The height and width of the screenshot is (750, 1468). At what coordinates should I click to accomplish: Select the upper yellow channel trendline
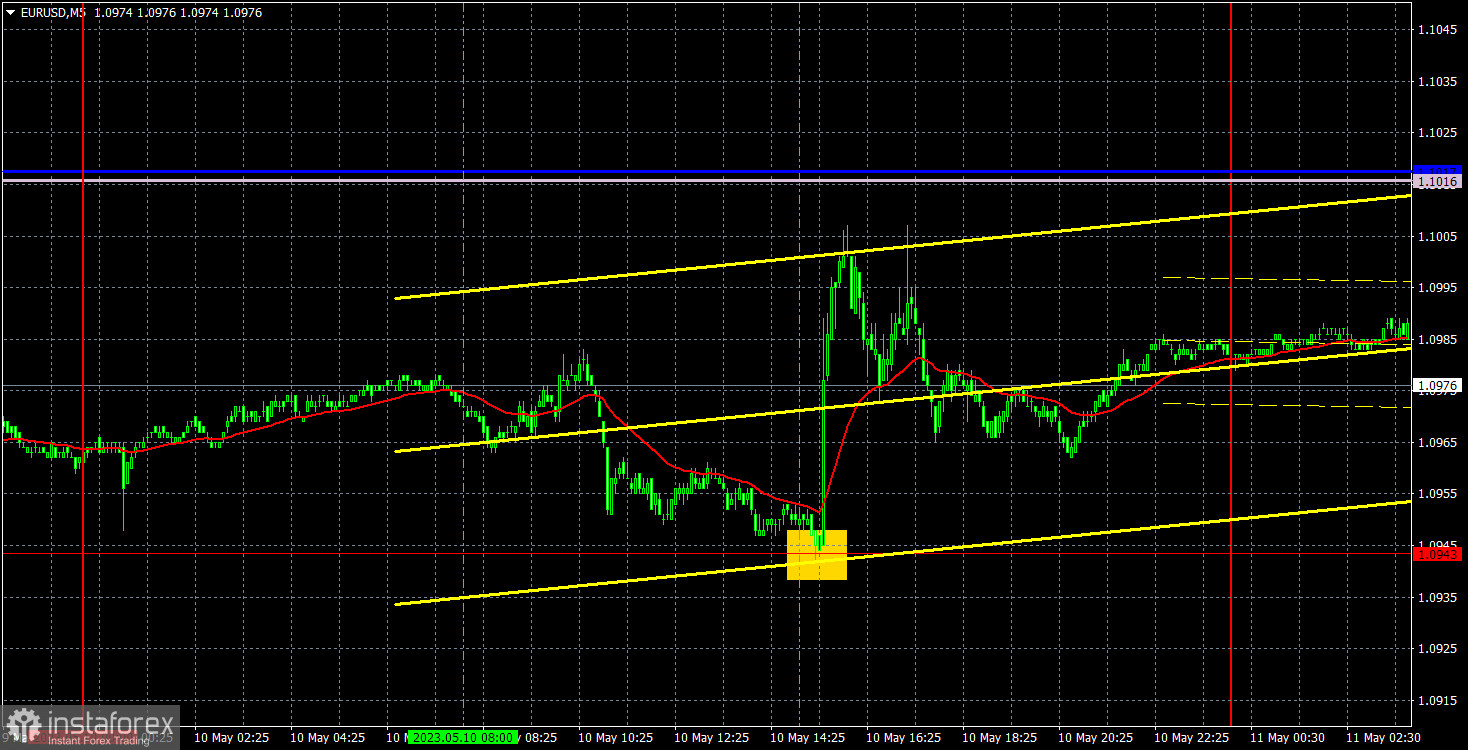[x=903, y=247]
